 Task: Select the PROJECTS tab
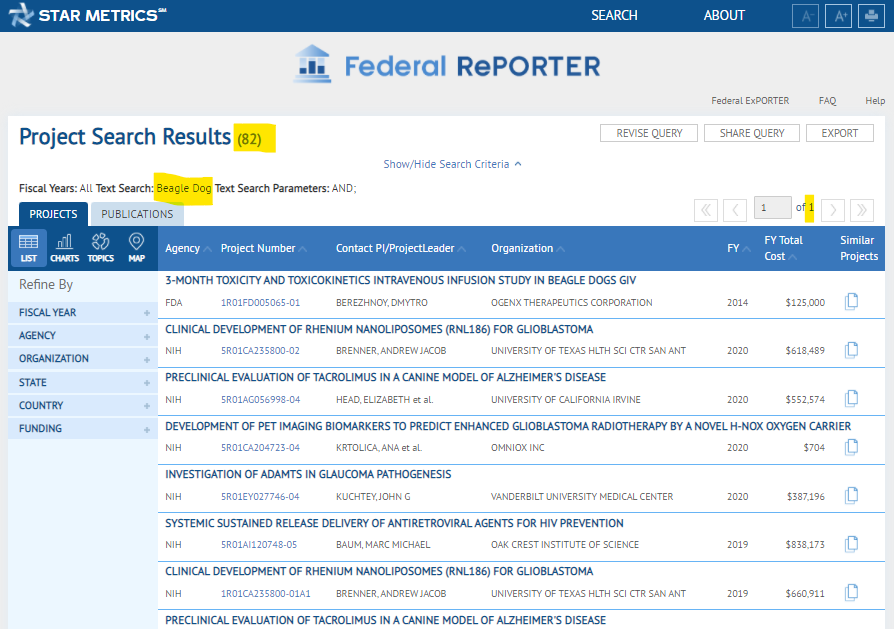tap(54, 214)
